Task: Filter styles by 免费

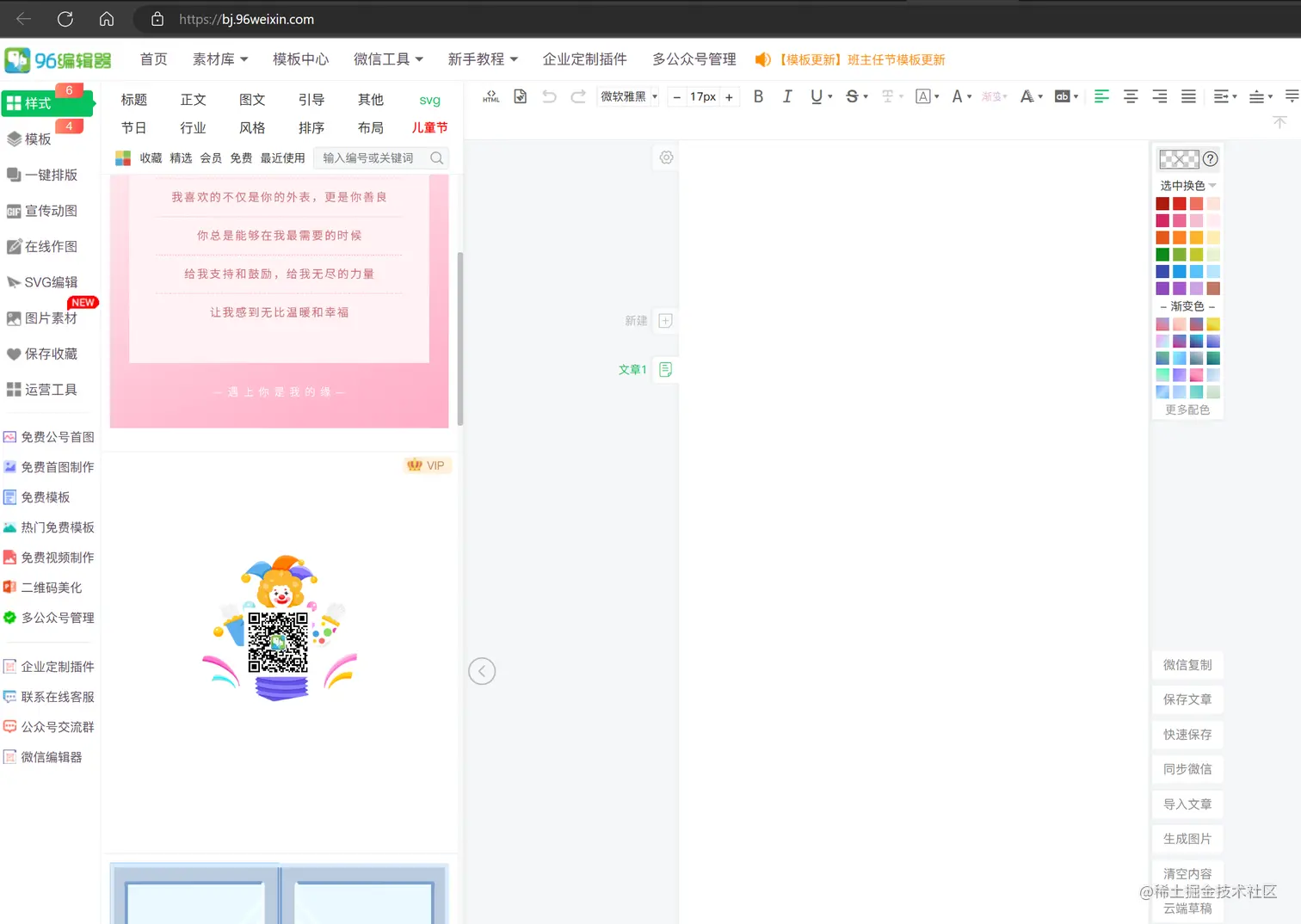Action: (242, 158)
